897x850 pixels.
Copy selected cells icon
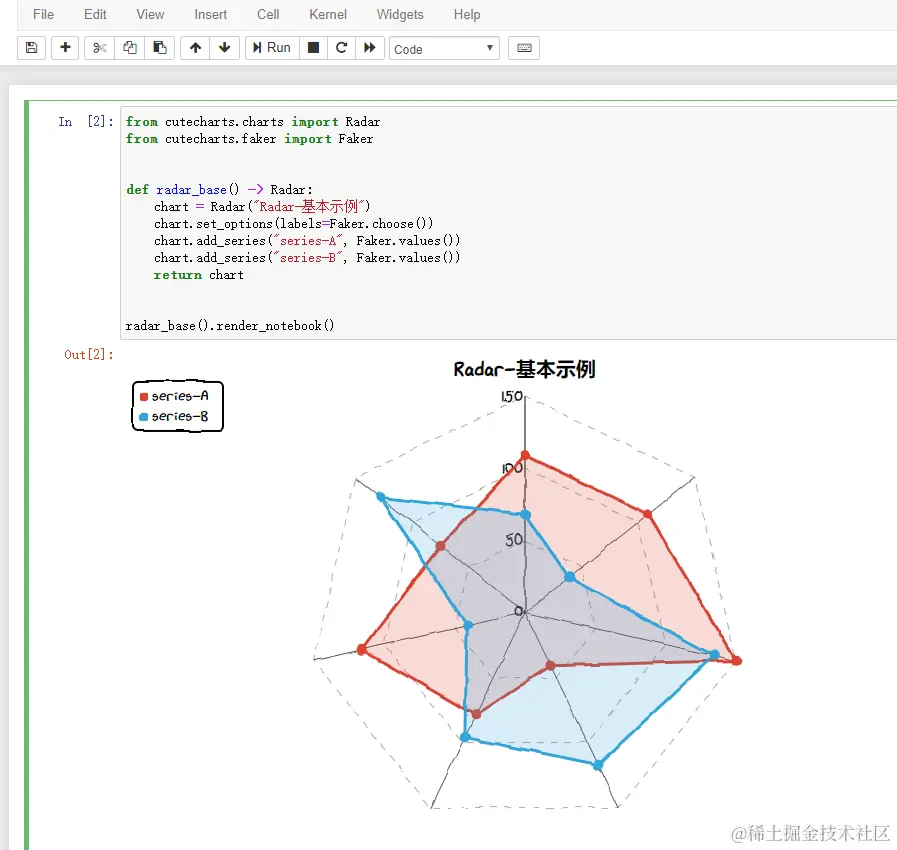(x=130, y=47)
